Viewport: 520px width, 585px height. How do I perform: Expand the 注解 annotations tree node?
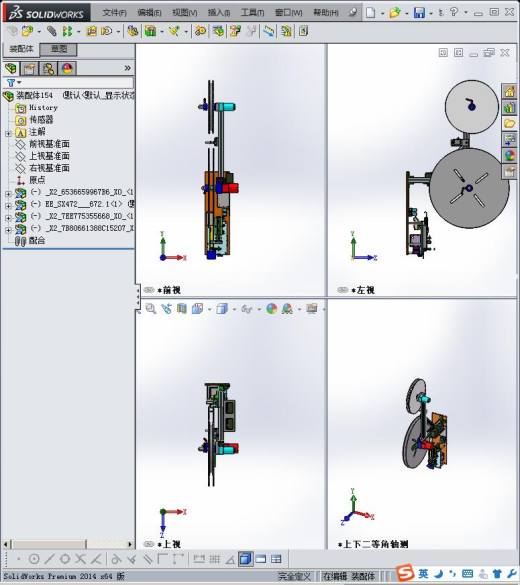[x=8, y=133]
